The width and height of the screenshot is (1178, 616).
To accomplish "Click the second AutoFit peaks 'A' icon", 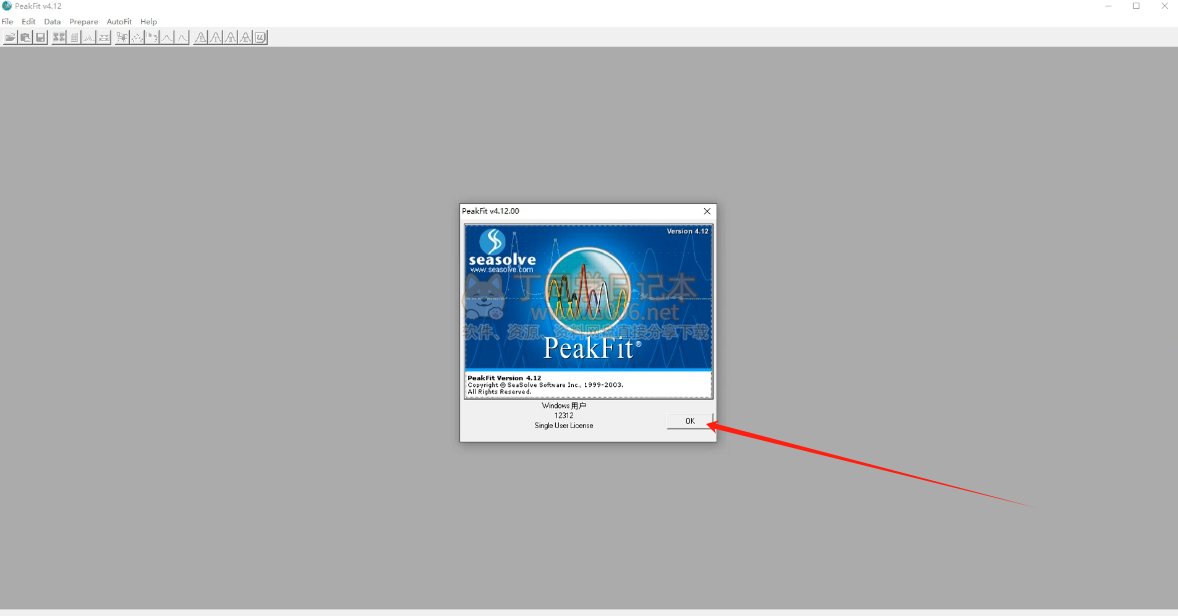I will click(216, 38).
